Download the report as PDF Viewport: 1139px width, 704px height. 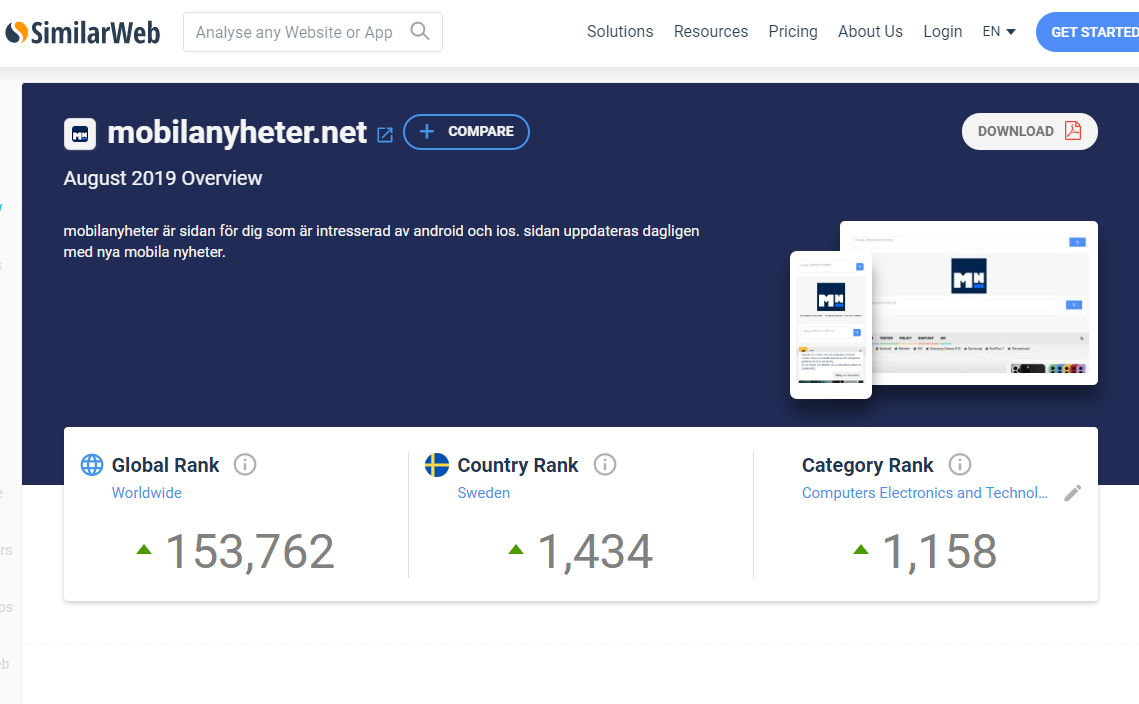coord(1029,132)
